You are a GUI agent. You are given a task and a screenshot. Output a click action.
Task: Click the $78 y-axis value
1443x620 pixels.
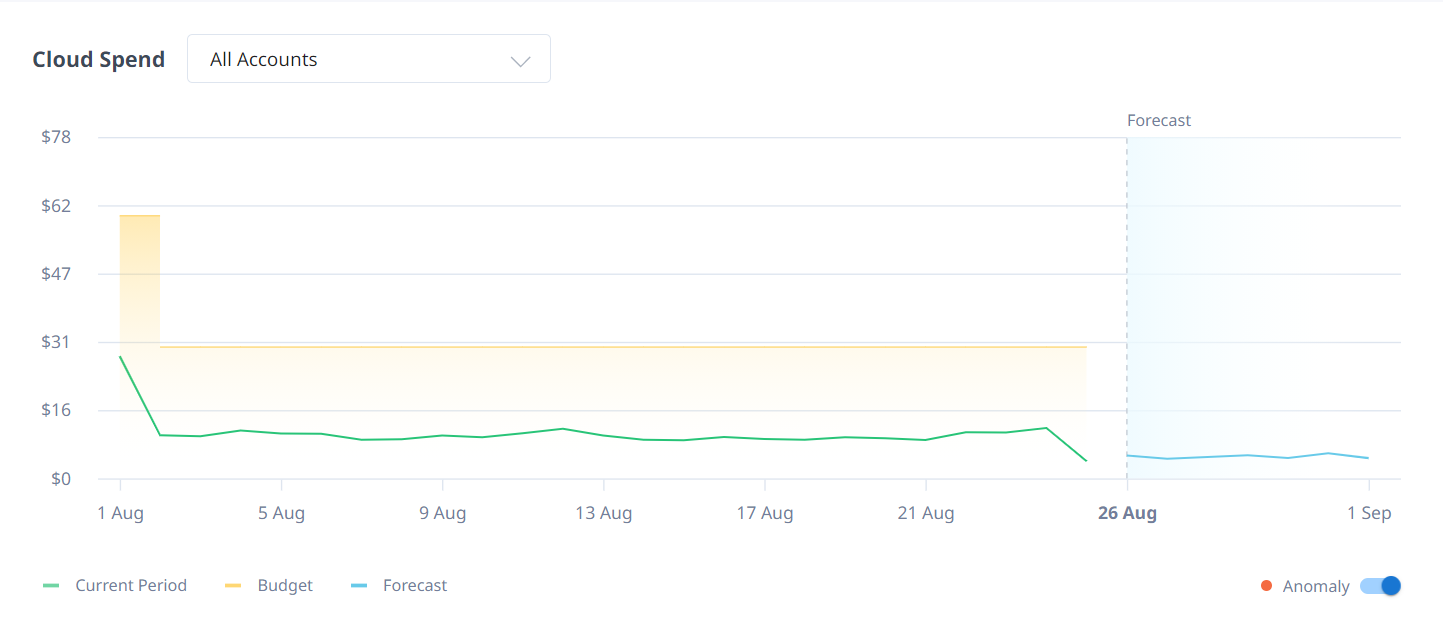tap(56, 137)
